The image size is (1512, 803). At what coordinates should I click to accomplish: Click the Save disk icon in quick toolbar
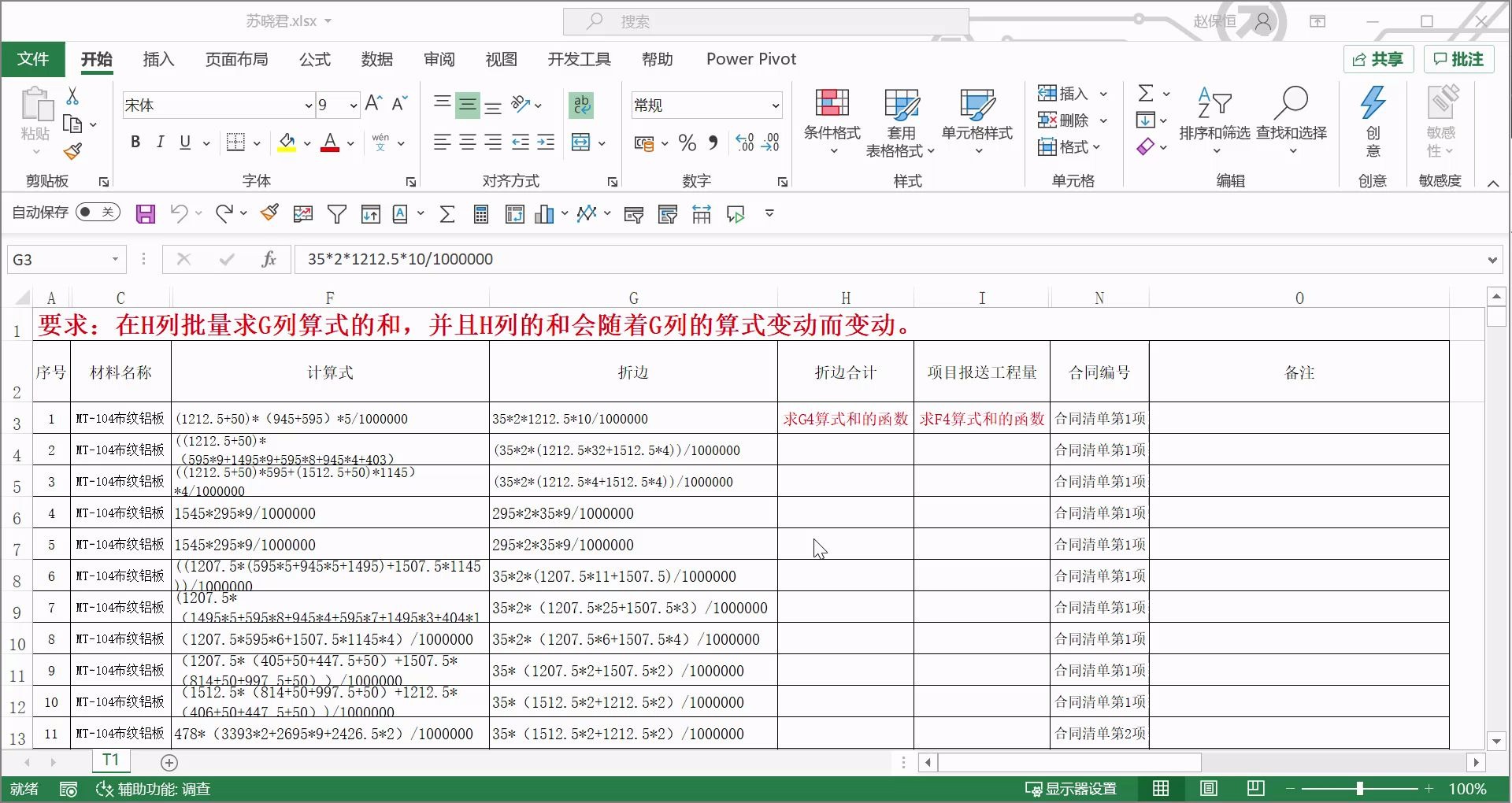[x=146, y=214]
